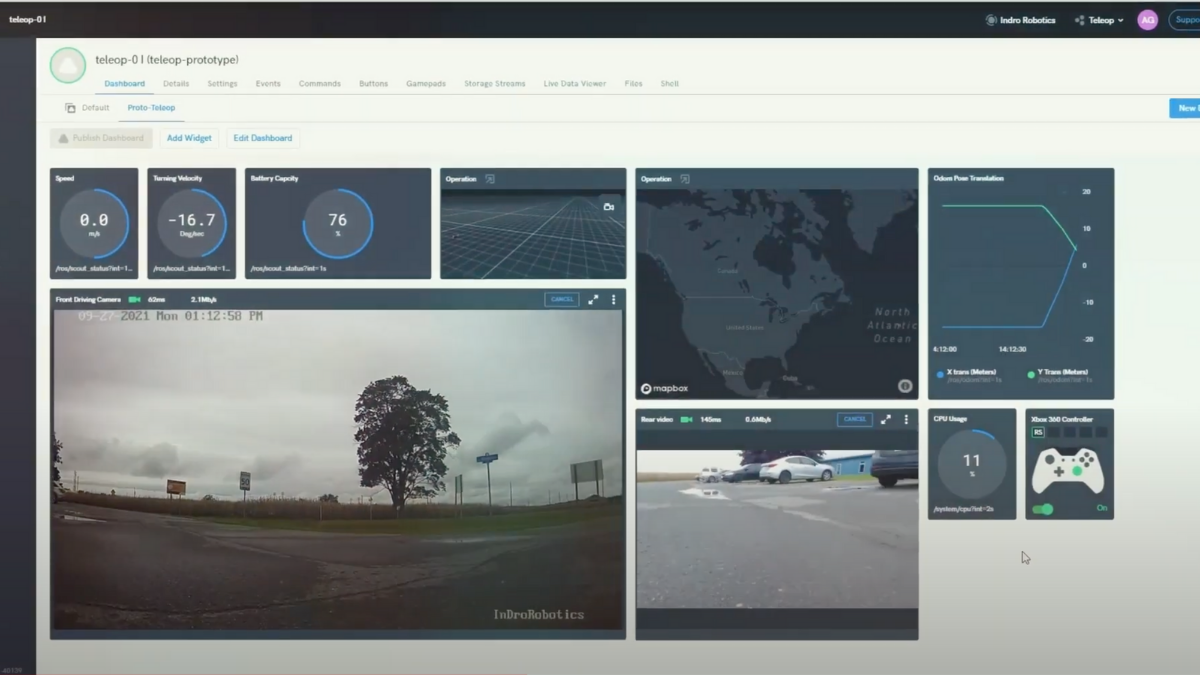Image resolution: width=1200 pixels, height=675 pixels.
Task: Click the Add Widget button
Action: tap(189, 138)
